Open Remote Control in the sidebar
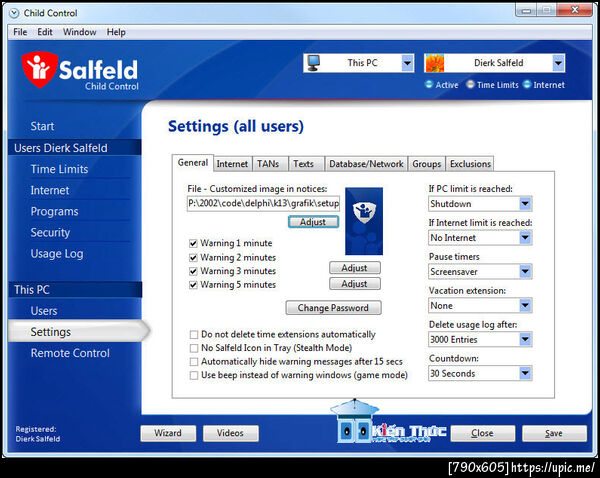The image size is (600, 478). pos(70,353)
